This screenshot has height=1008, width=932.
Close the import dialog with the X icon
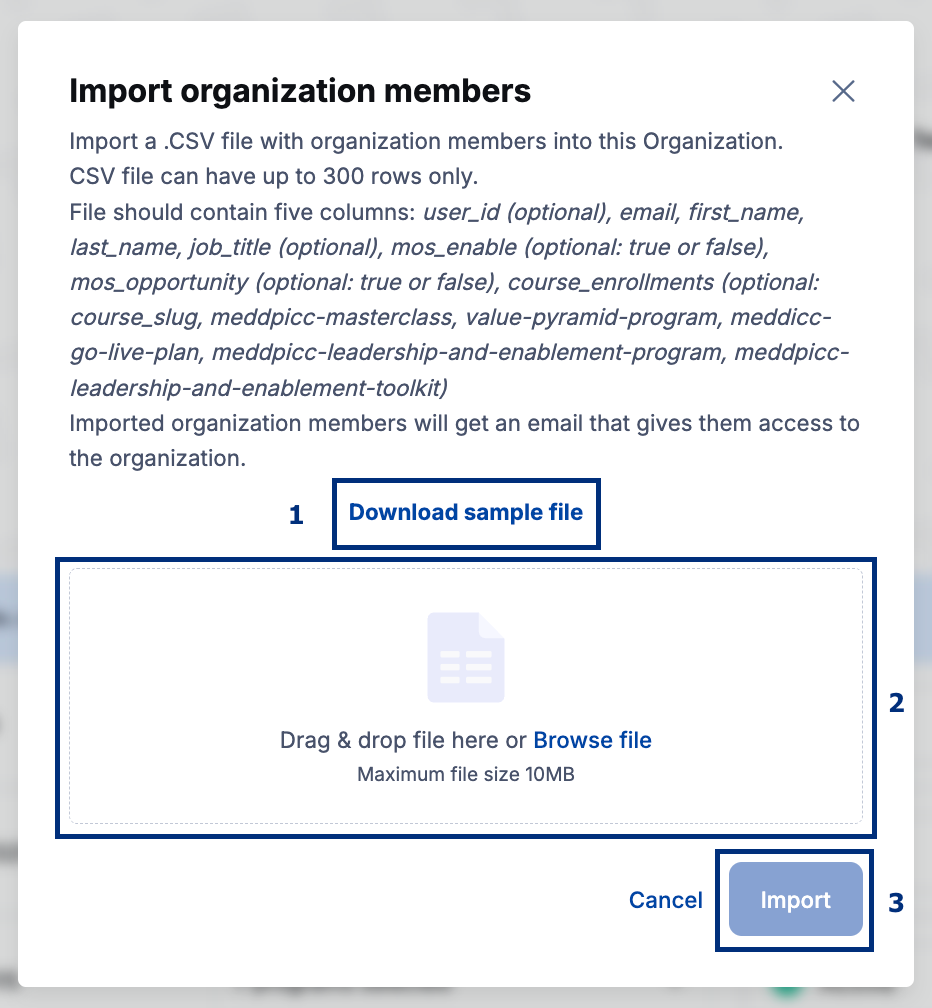(843, 92)
